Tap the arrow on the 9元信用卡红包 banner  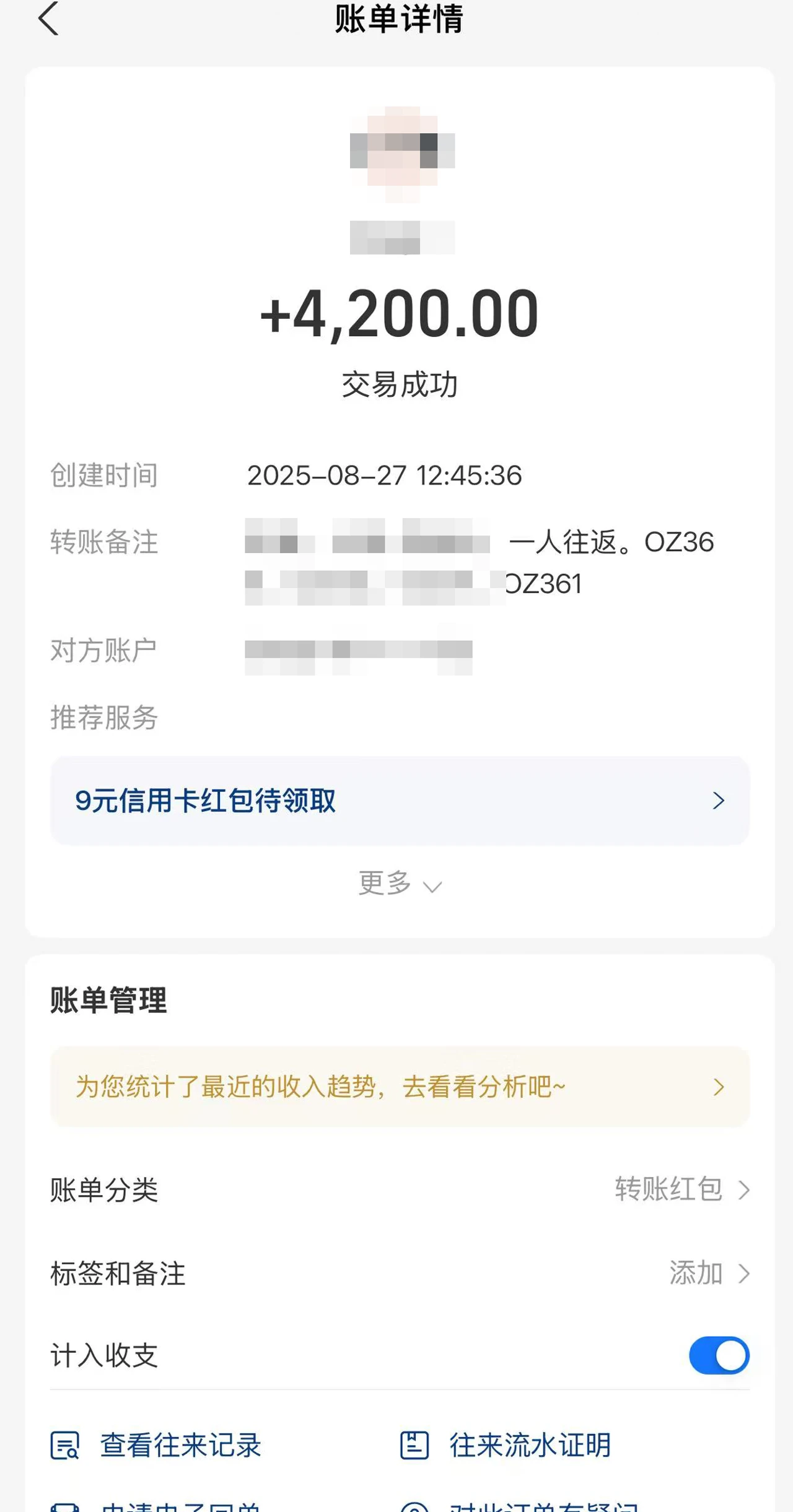[x=718, y=801]
